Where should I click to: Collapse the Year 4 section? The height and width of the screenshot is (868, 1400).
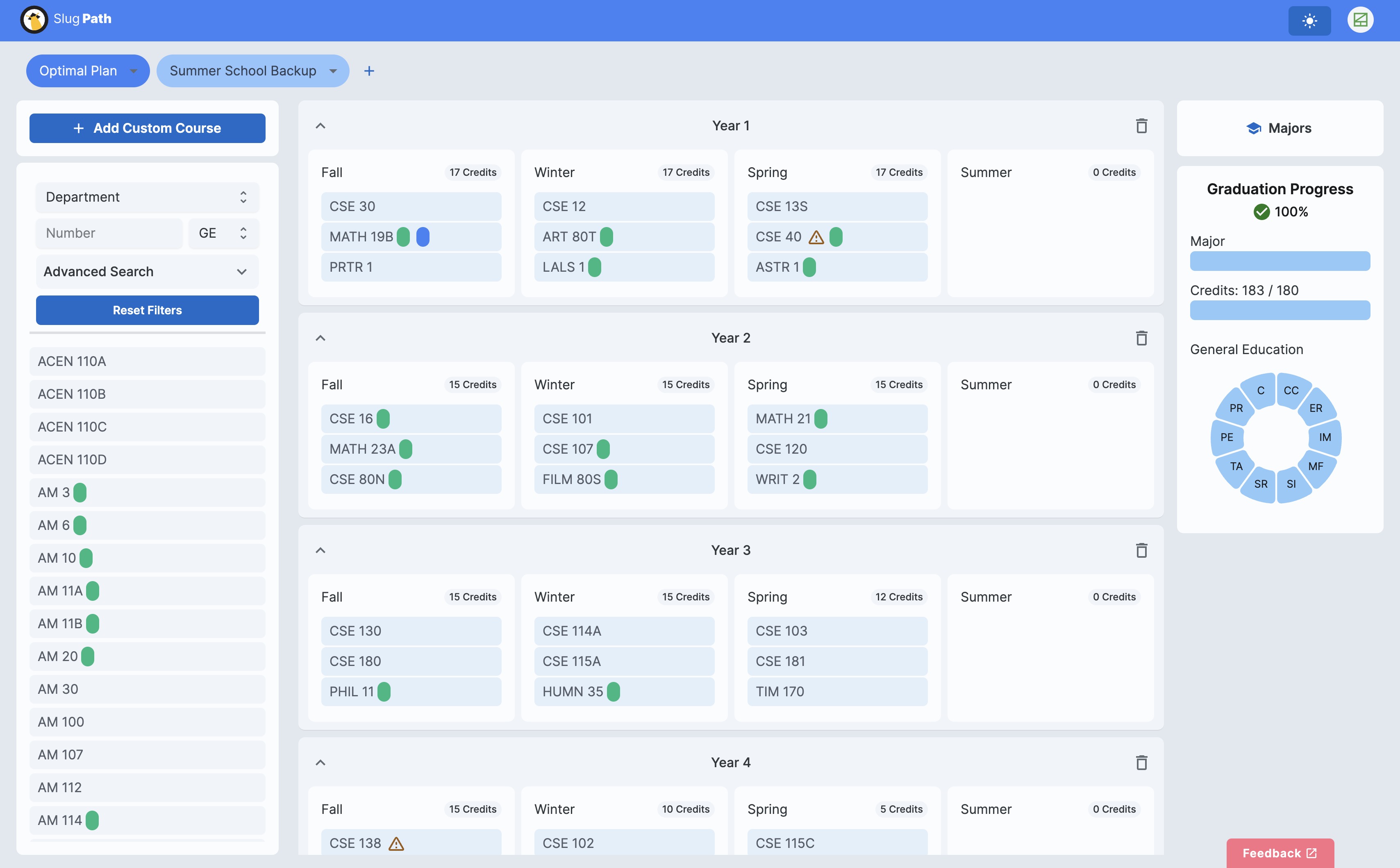(321, 763)
